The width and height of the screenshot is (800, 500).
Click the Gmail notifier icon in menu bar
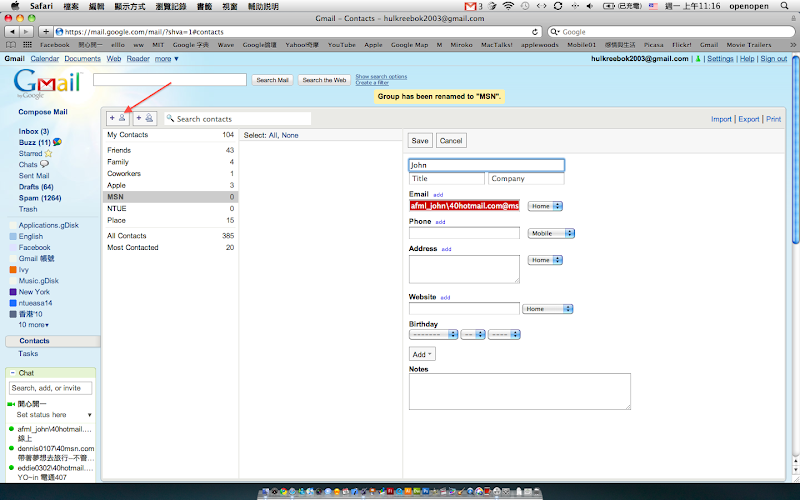tap(470, 6)
